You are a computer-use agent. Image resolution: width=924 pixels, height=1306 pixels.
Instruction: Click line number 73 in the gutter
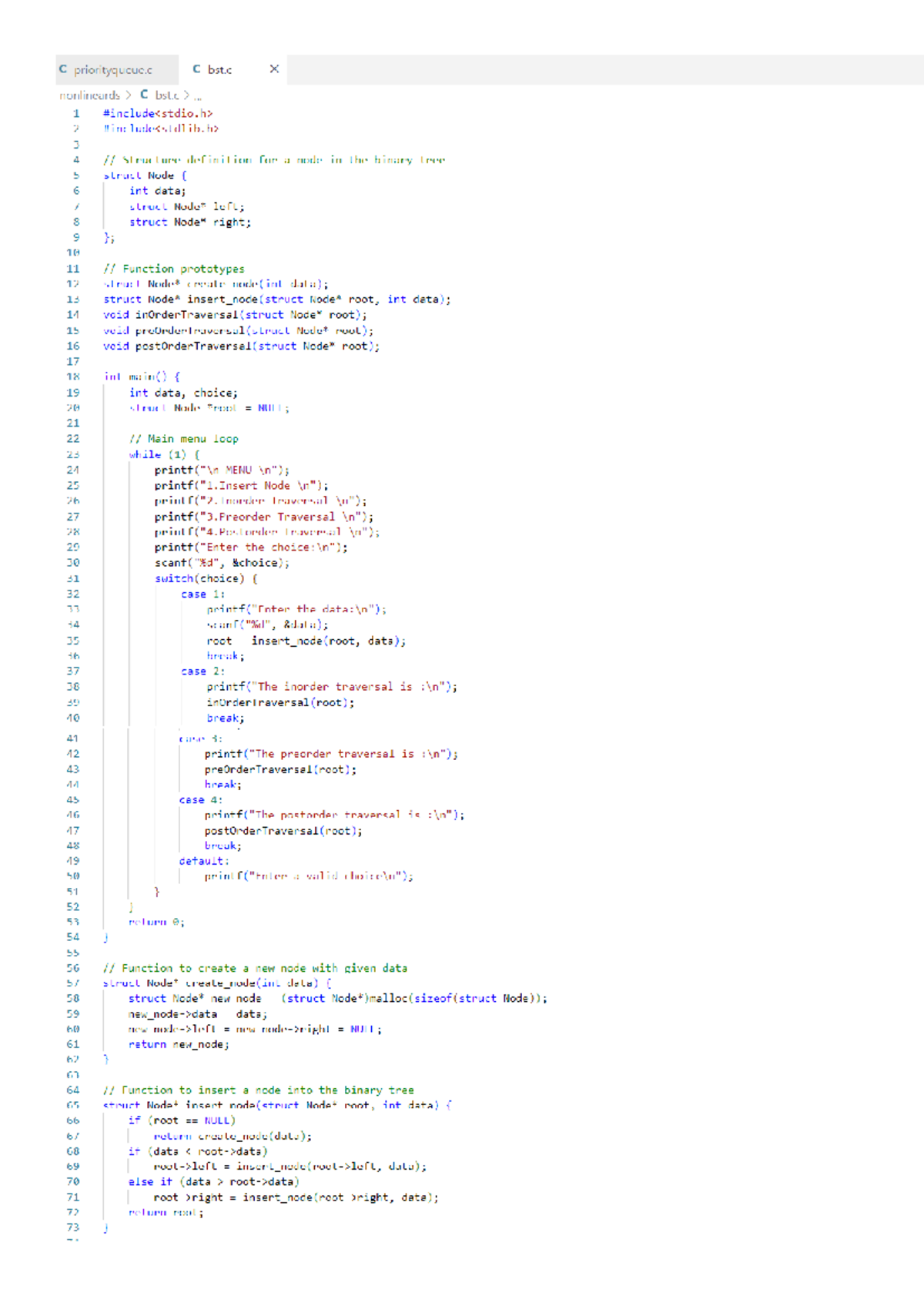(x=73, y=1227)
